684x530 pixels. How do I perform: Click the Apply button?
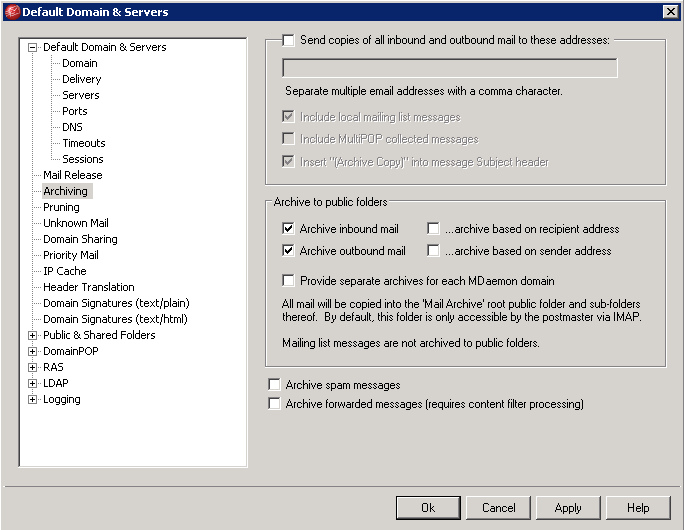(x=568, y=508)
